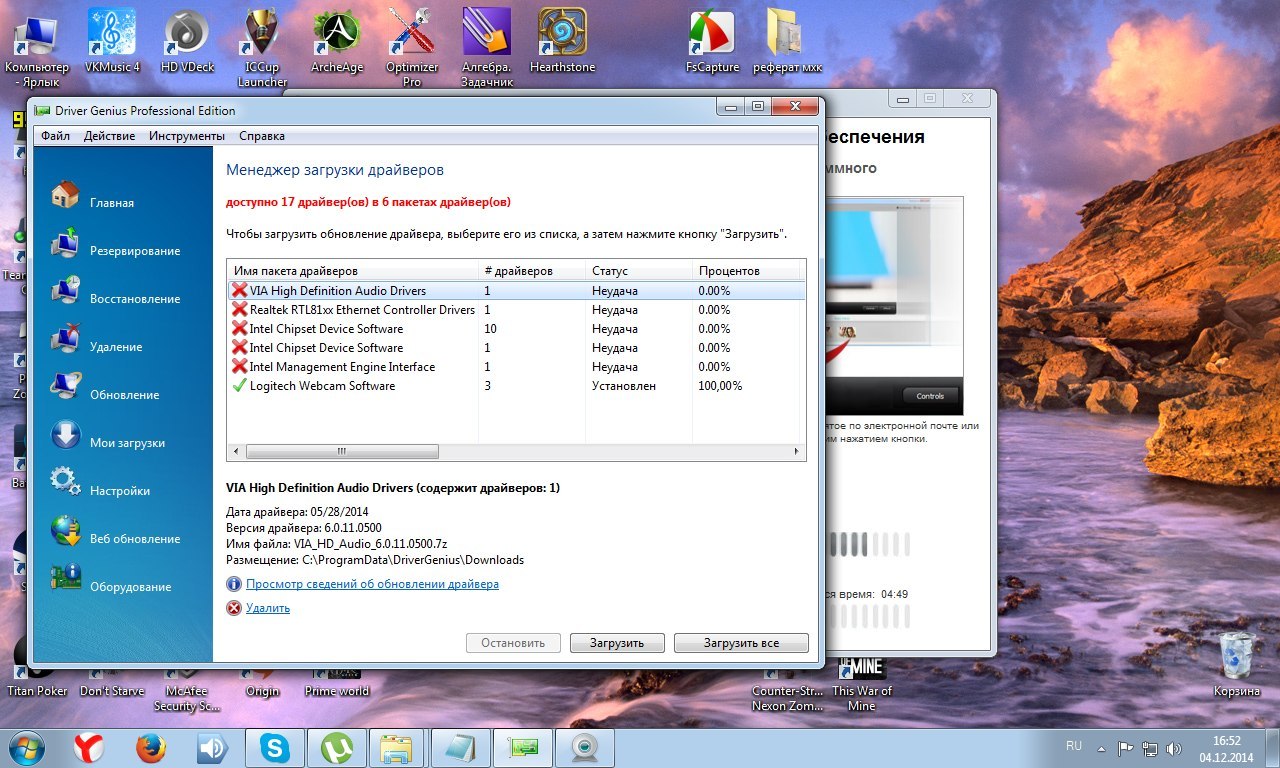Screen dimensions: 1280x768
Task: Select first Intel Chipset Device Software row (10 drivers)
Action: tap(515, 328)
